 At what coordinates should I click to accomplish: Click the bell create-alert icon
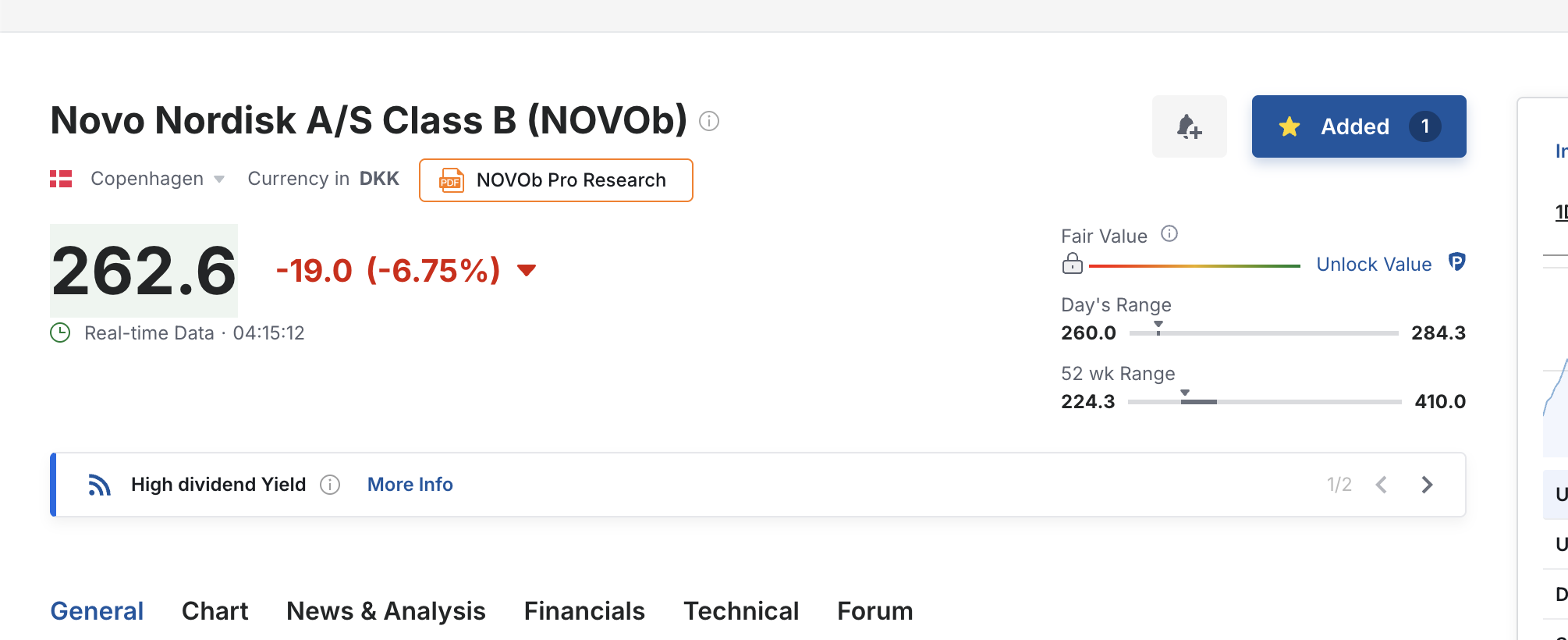tap(1189, 126)
